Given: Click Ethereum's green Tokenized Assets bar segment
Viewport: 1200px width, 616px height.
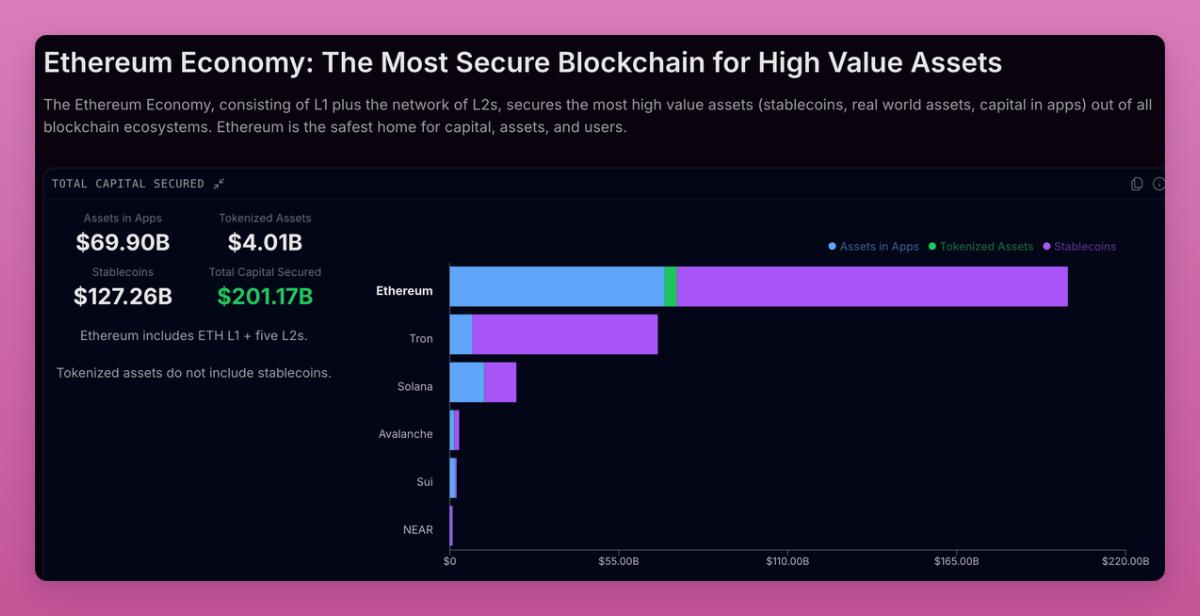Looking at the screenshot, I should coord(670,287).
